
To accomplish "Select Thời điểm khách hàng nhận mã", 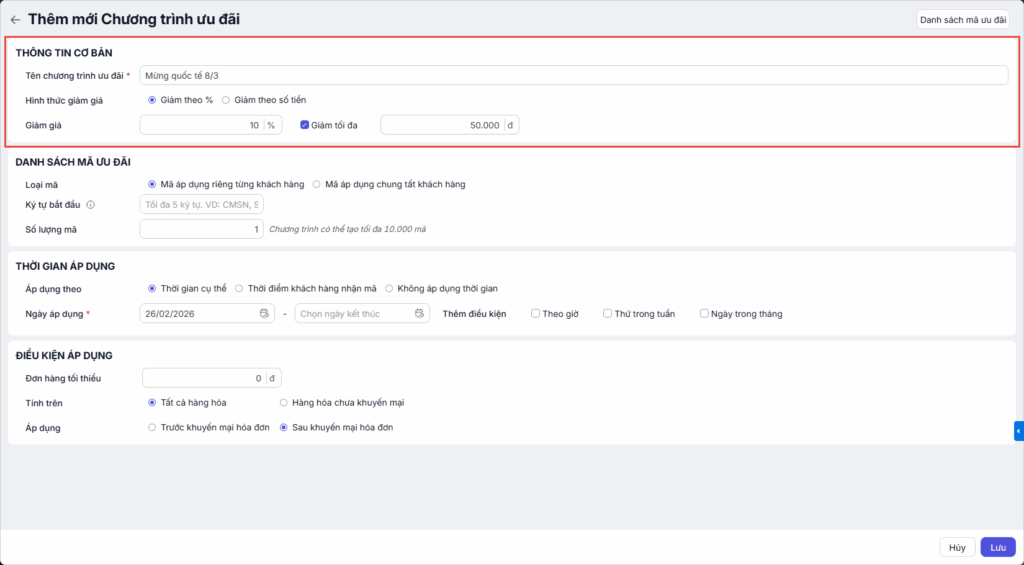I will [239, 289].
